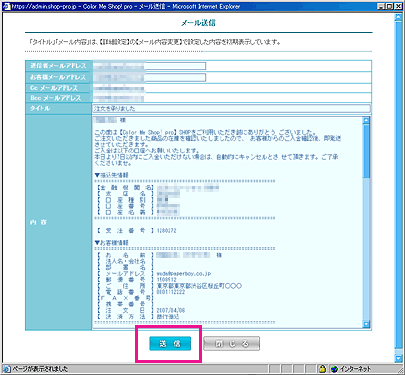Click the Bcc メールアドレス label
Screen dimensions: 405x375
click(56, 98)
